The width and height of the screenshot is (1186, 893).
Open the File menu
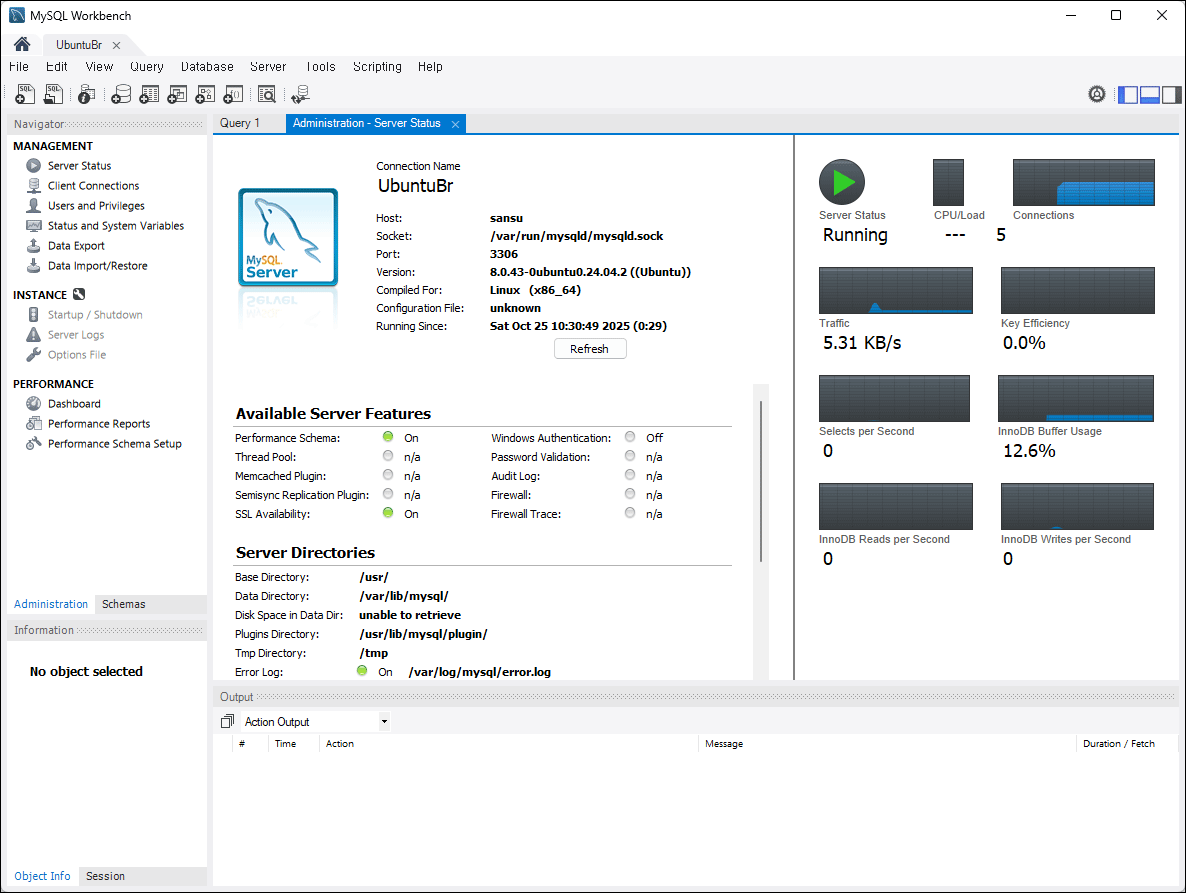point(19,67)
